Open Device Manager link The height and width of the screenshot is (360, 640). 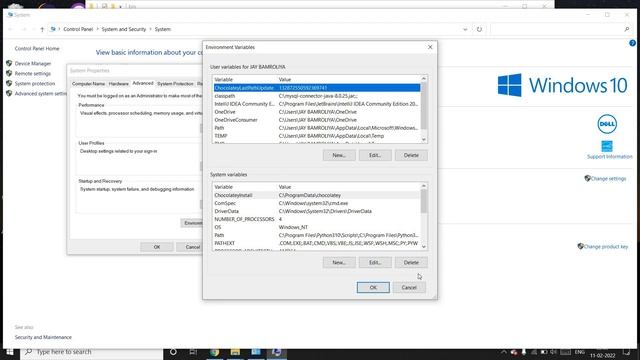pos(33,64)
